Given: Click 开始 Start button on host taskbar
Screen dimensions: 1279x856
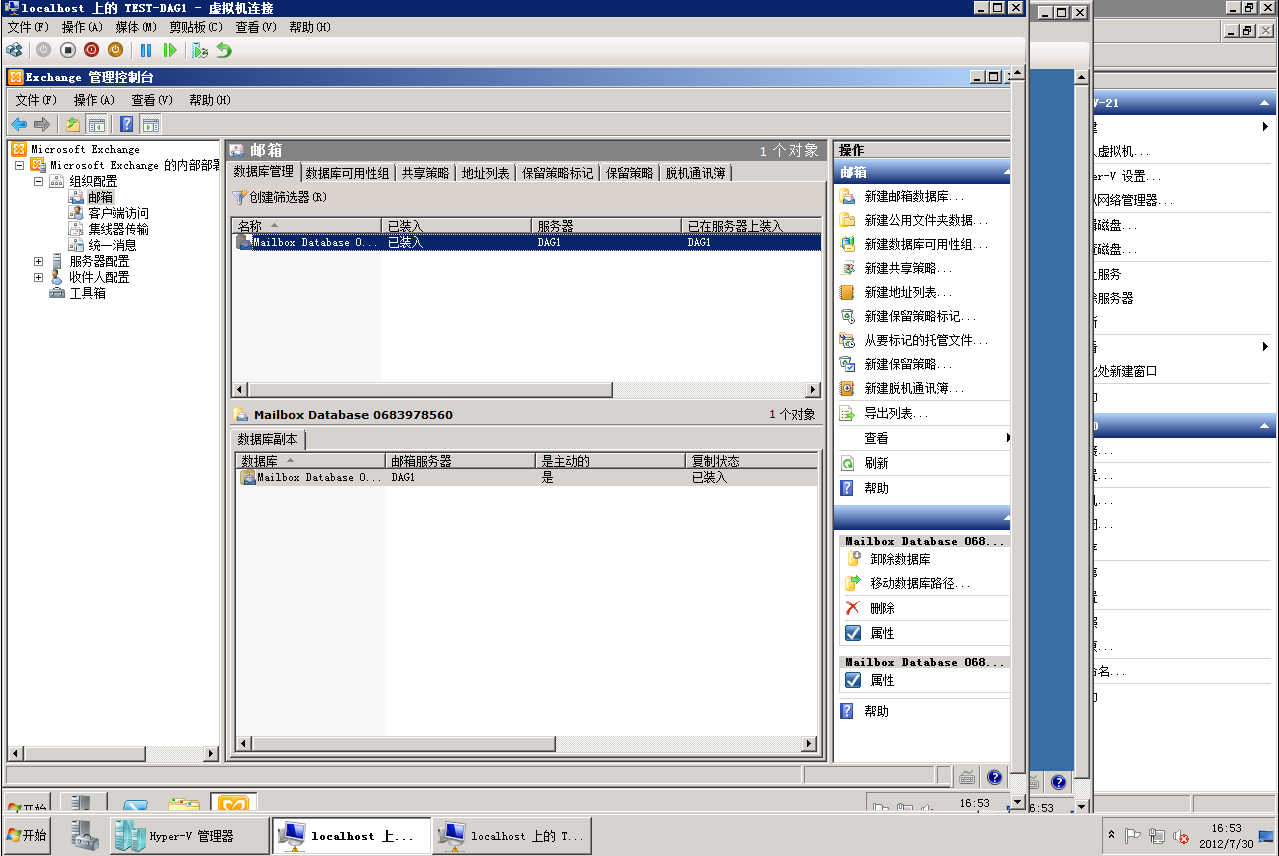Looking at the screenshot, I should coord(27,836).
